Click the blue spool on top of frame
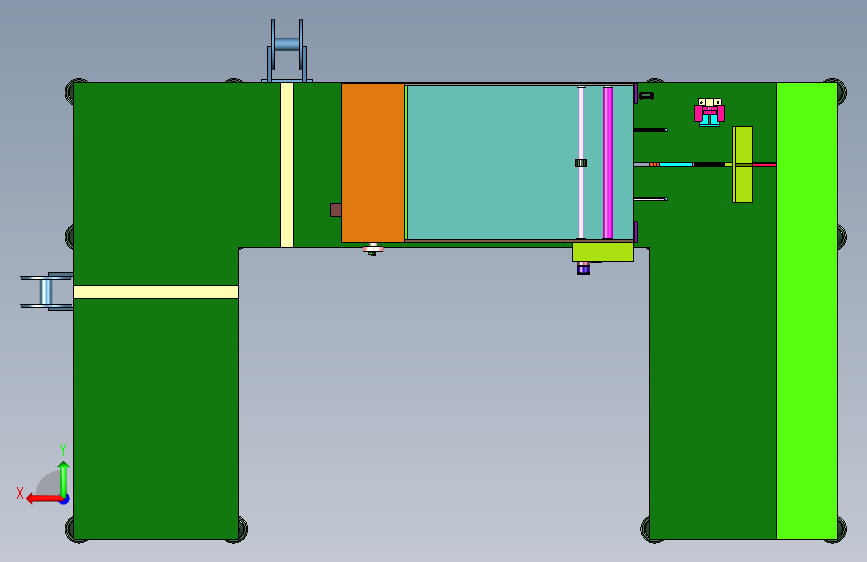The height and width of the screenshot is (562, 867). [287, 51]
